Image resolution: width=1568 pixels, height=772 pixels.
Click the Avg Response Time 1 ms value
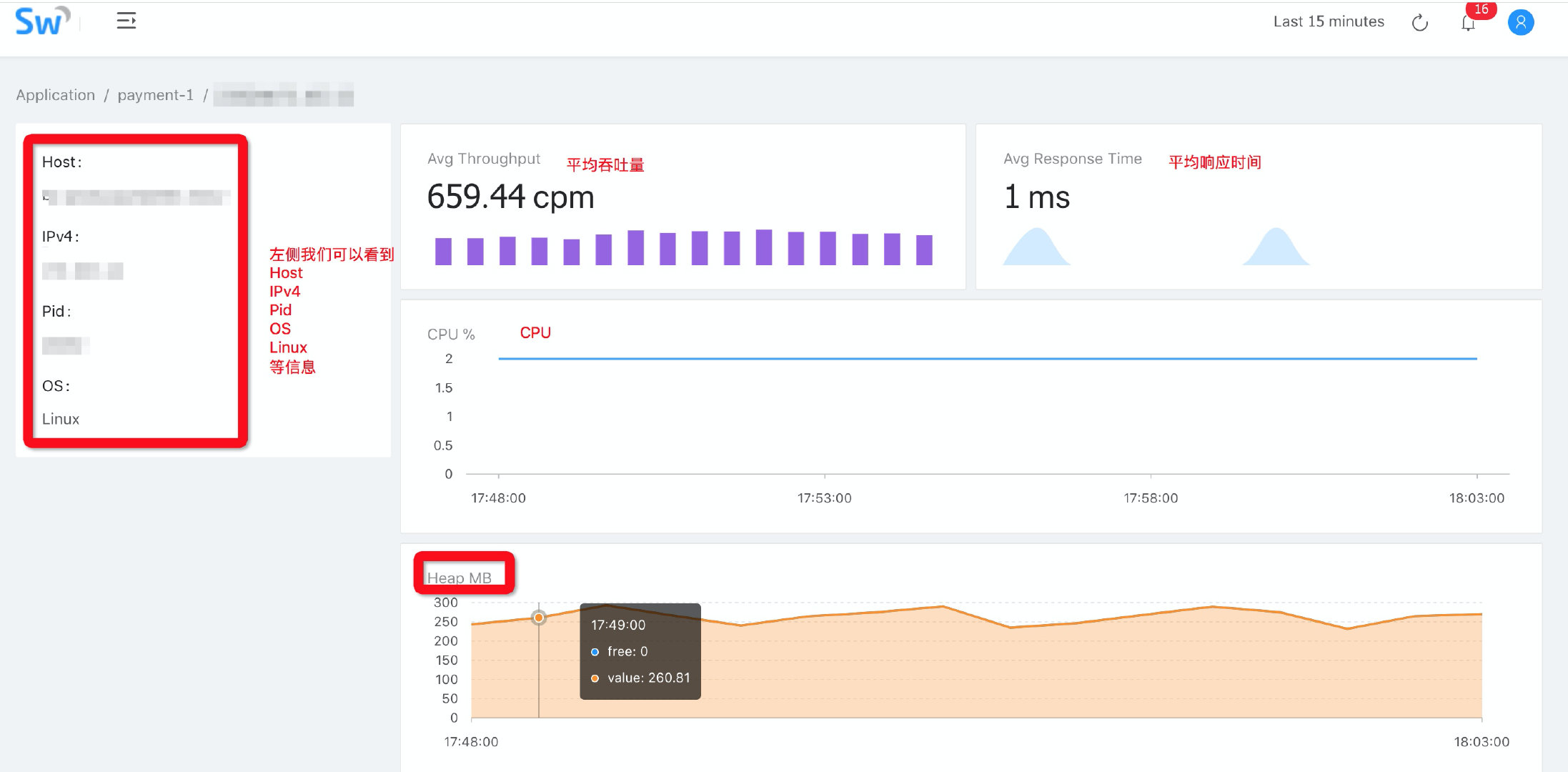coord(1036,197)
